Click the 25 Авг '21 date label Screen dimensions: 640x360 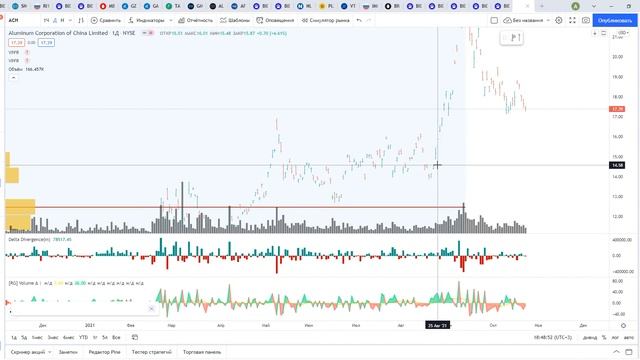438,325
